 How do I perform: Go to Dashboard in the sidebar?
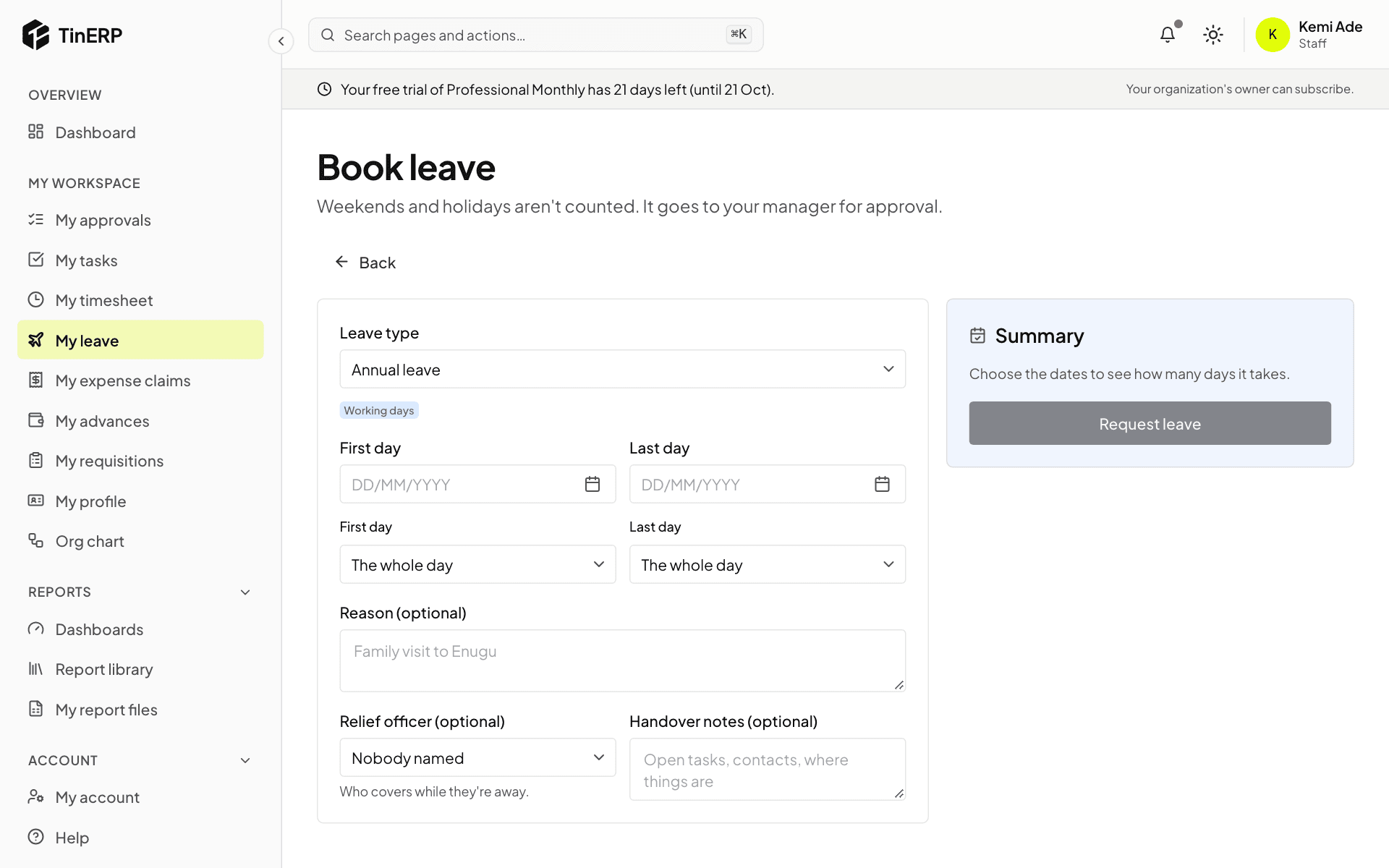(x=140, y=132)
